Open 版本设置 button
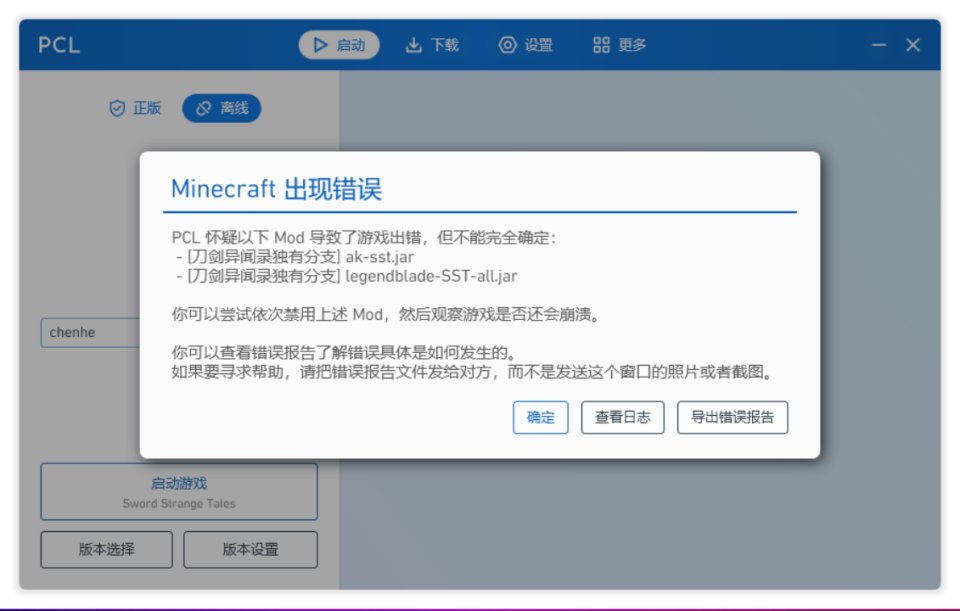The height and width of the screenshot is (611, 960). coord(250,550)
